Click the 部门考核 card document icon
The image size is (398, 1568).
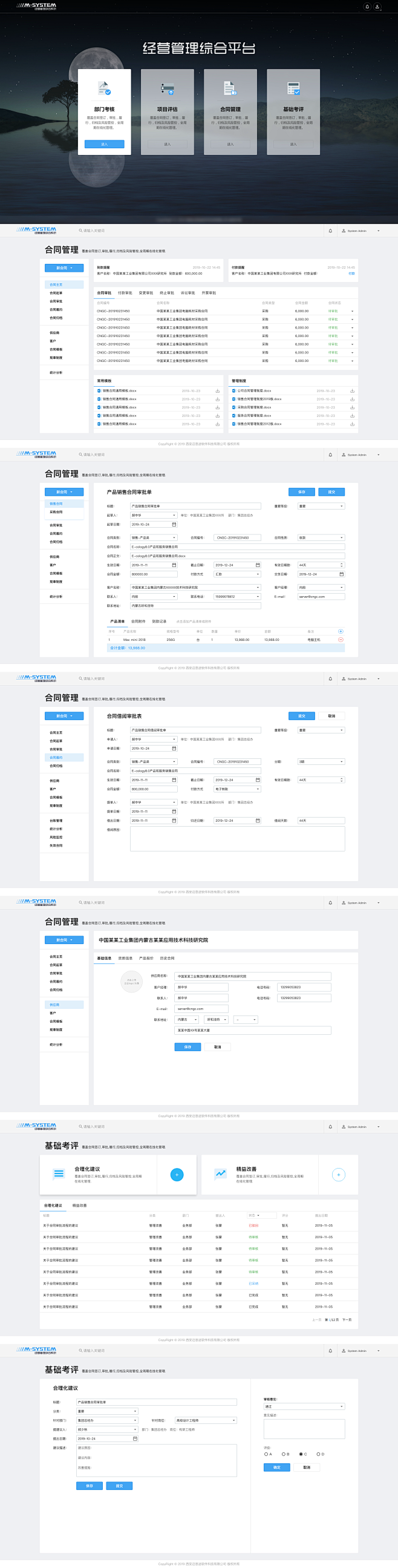104,89
